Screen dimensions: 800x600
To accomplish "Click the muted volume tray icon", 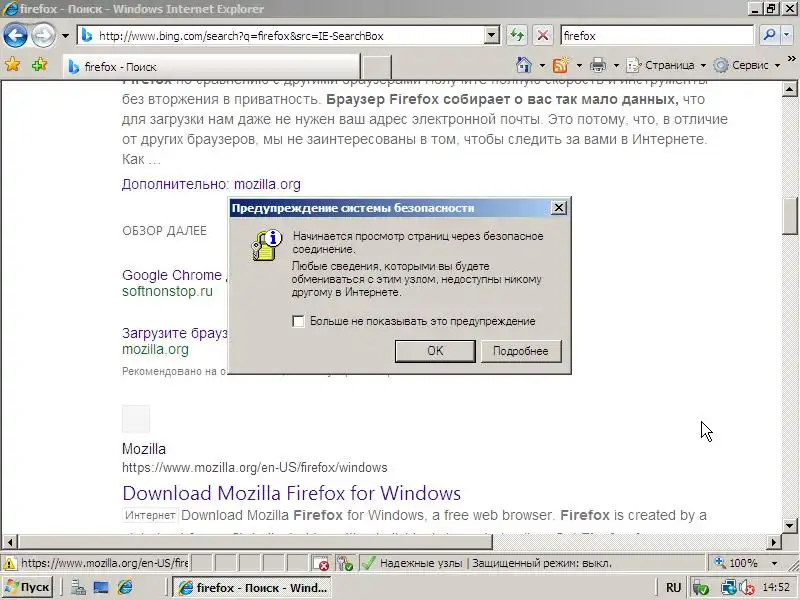I will pyautogui.click(x=747, y=588).
